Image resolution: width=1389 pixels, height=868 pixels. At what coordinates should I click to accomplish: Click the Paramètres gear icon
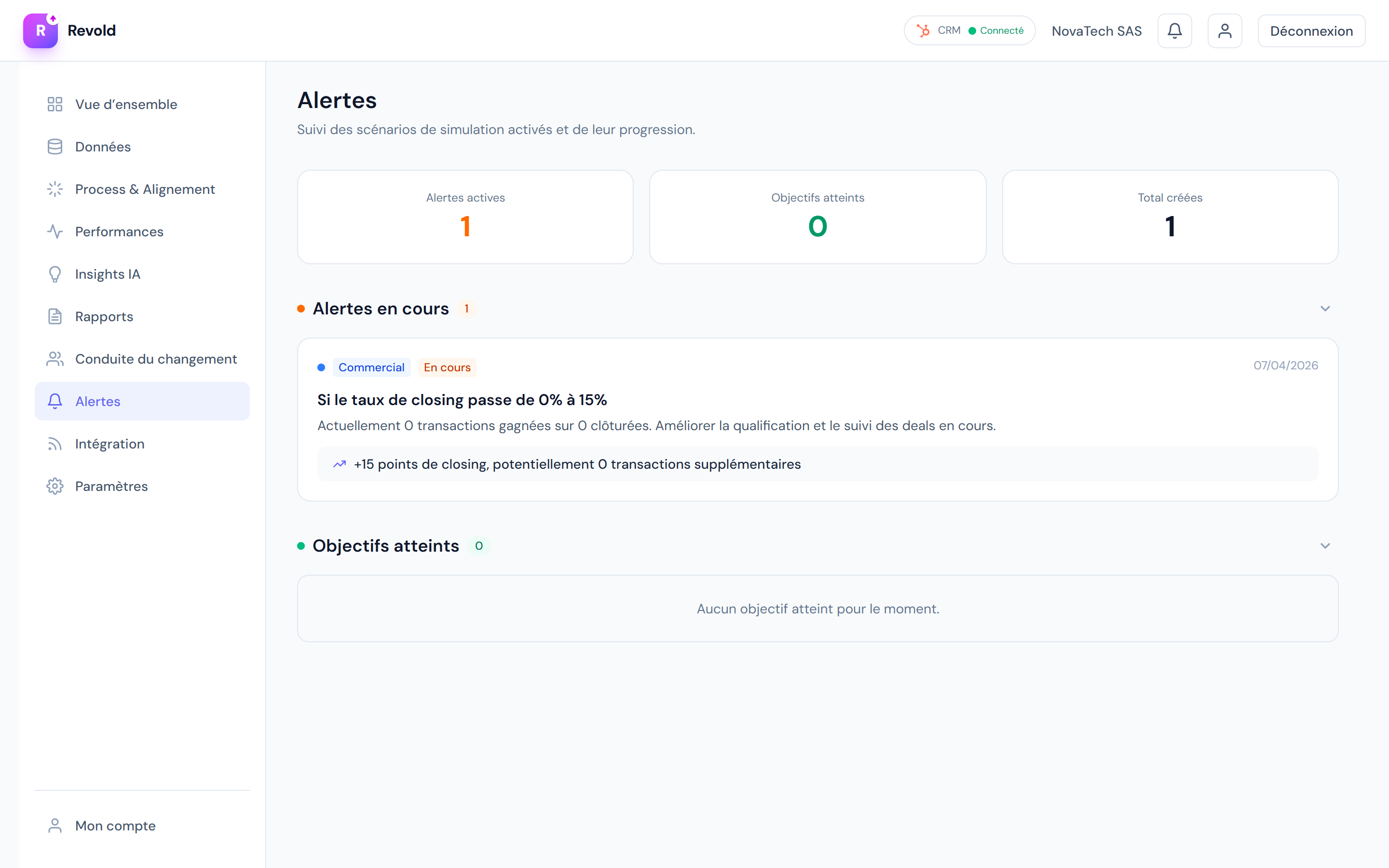click(54, 486)
